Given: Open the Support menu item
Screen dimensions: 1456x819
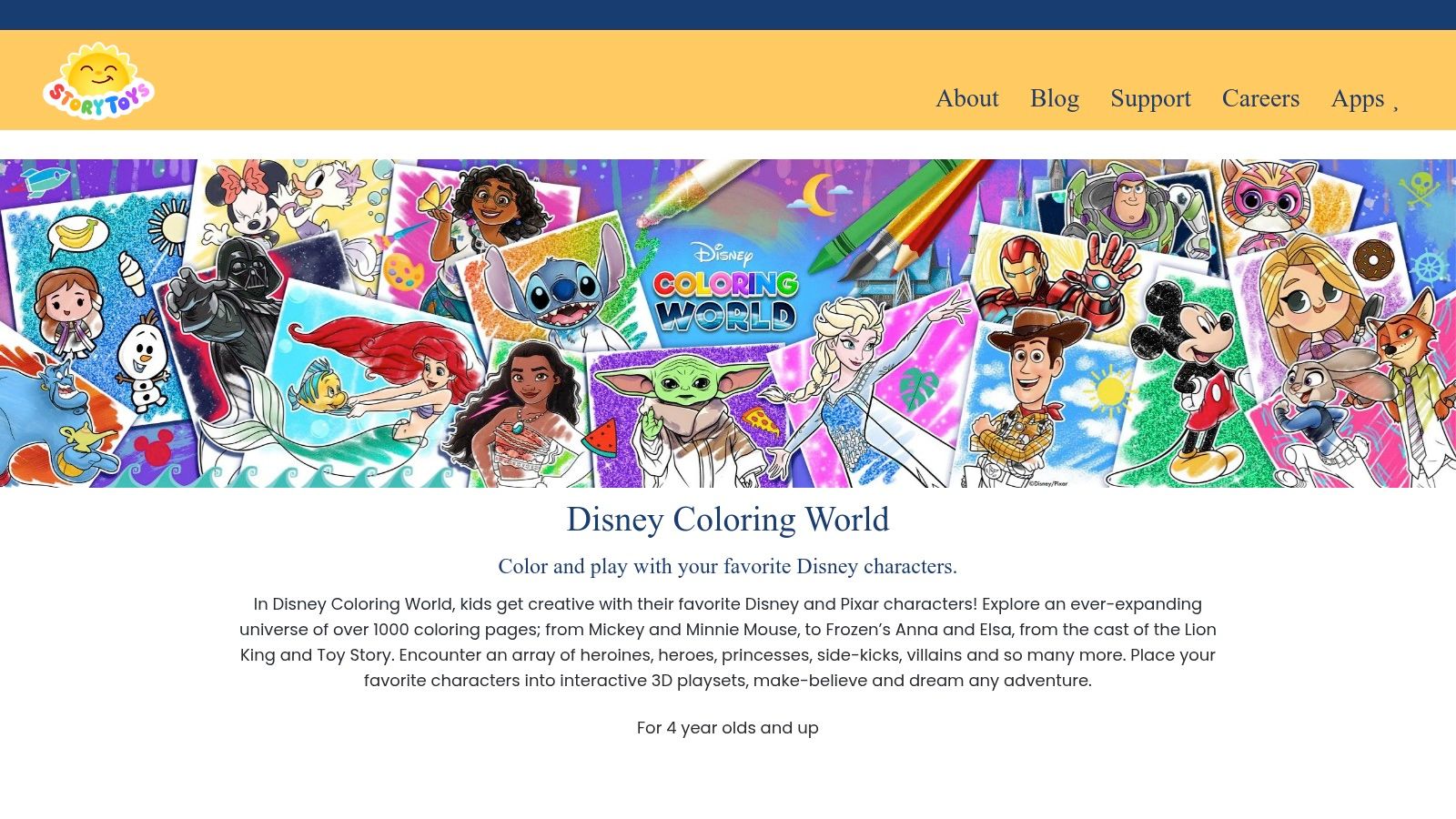Looking at the screenshot, I should click(x=1150, y=98).
